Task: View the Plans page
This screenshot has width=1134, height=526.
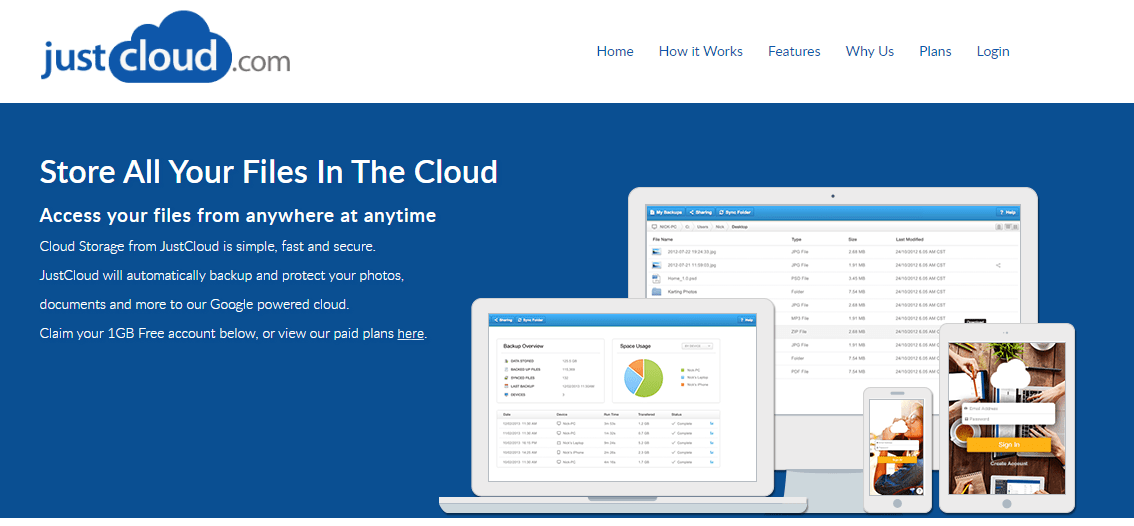Action: pos(935,51)
